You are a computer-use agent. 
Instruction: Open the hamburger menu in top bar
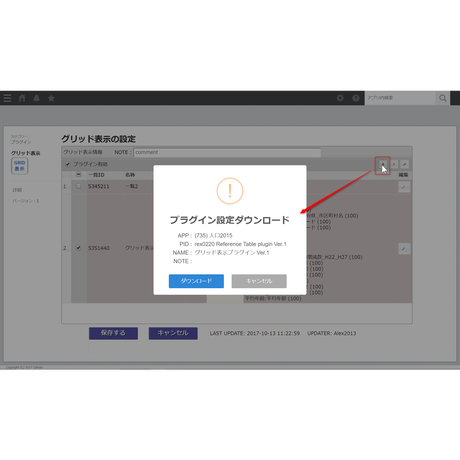click(7, 98)
